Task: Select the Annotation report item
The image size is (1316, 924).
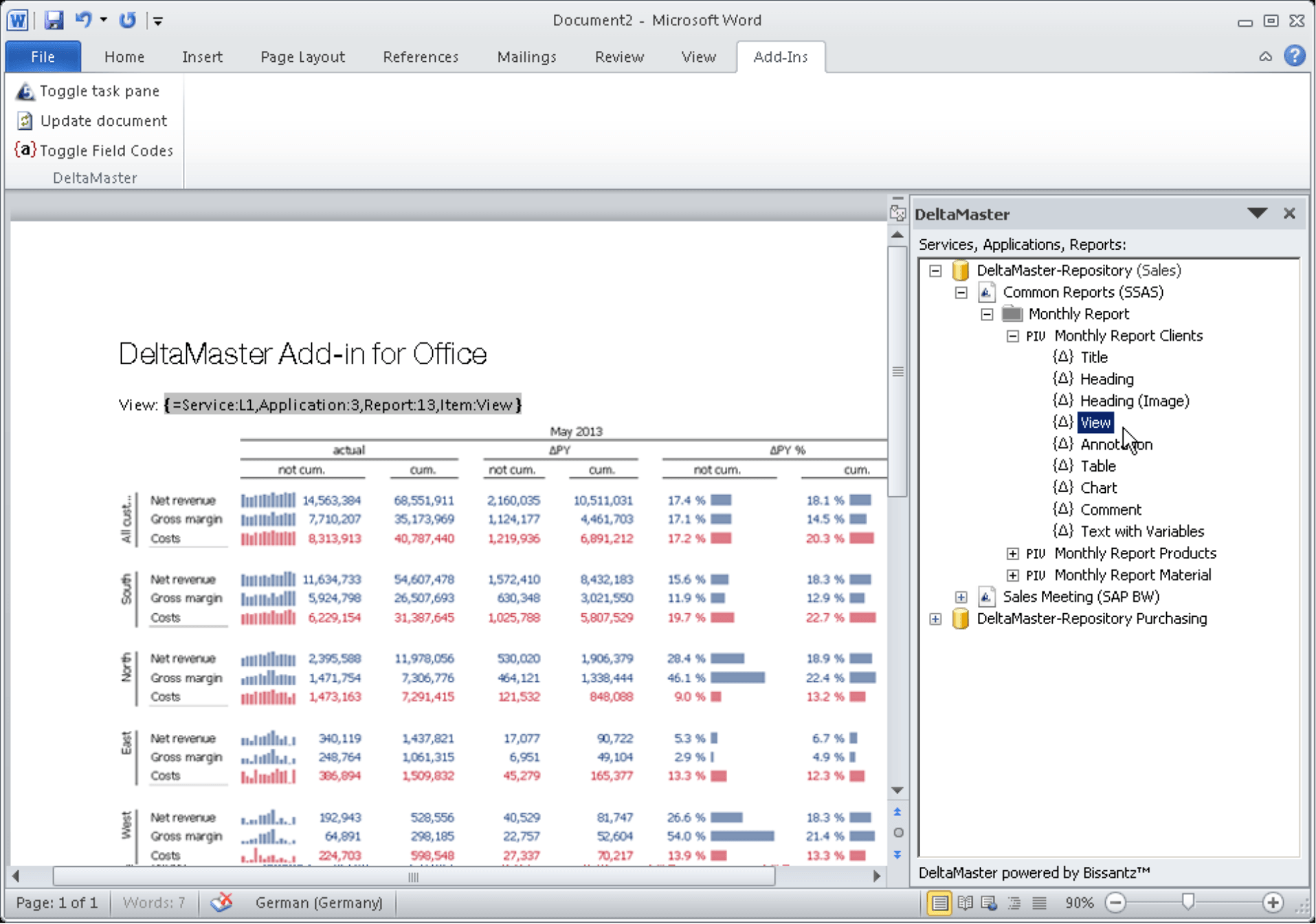Action: tap(1117, 445)
